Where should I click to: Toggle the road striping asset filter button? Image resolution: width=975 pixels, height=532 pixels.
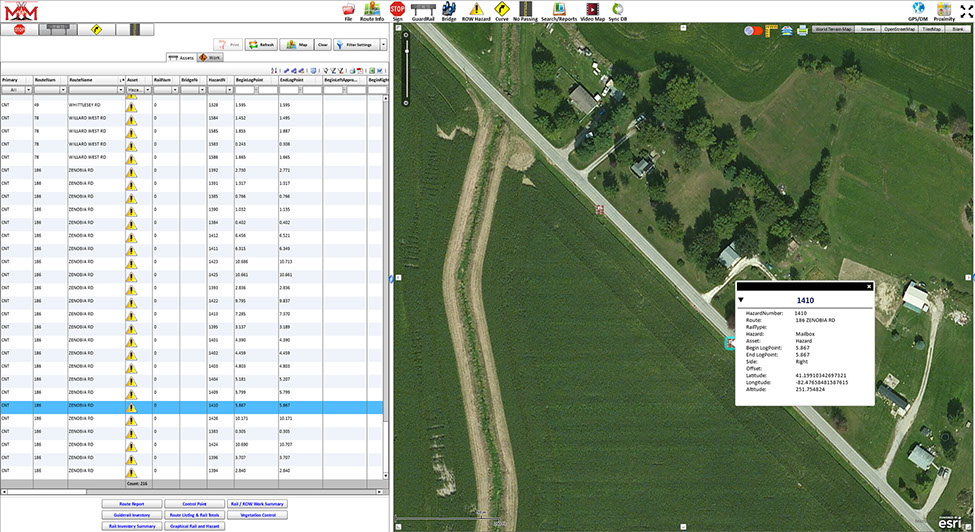136,30
